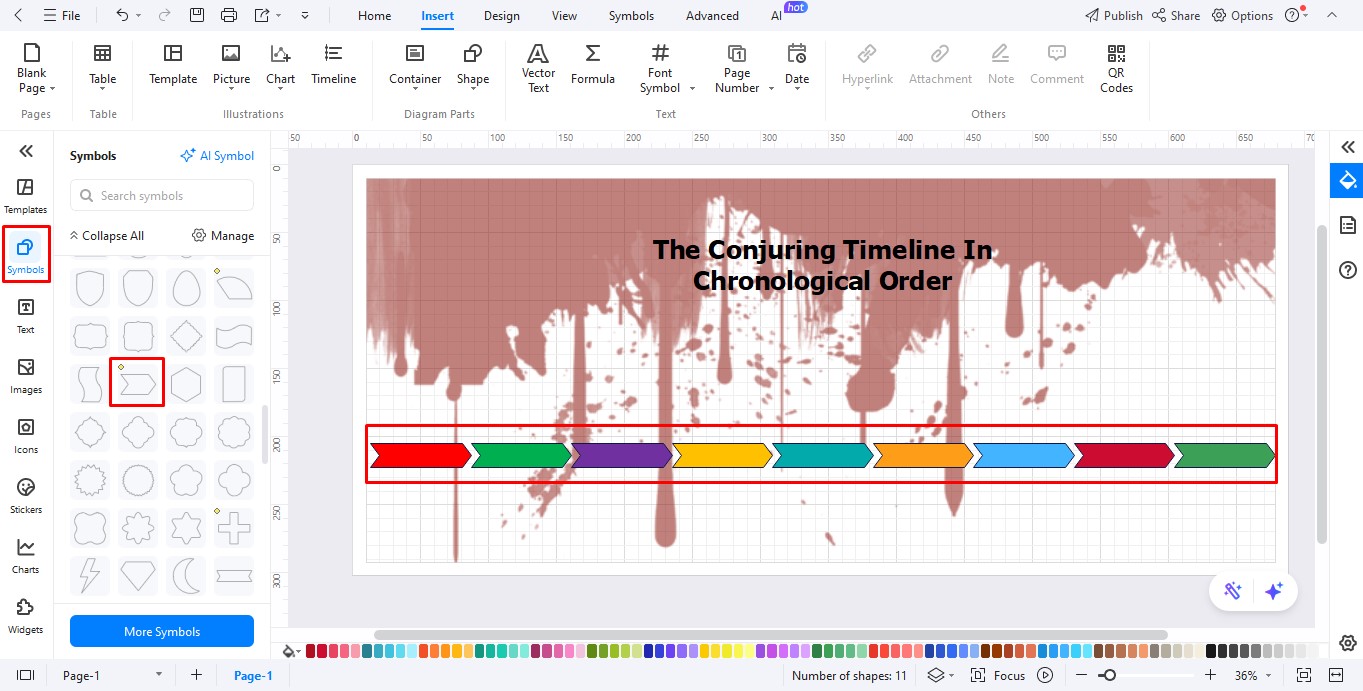Expand the right panel with double chevron
Image resolution: width=1363 pixels, height=691 pixels.
coord(1348,147)
